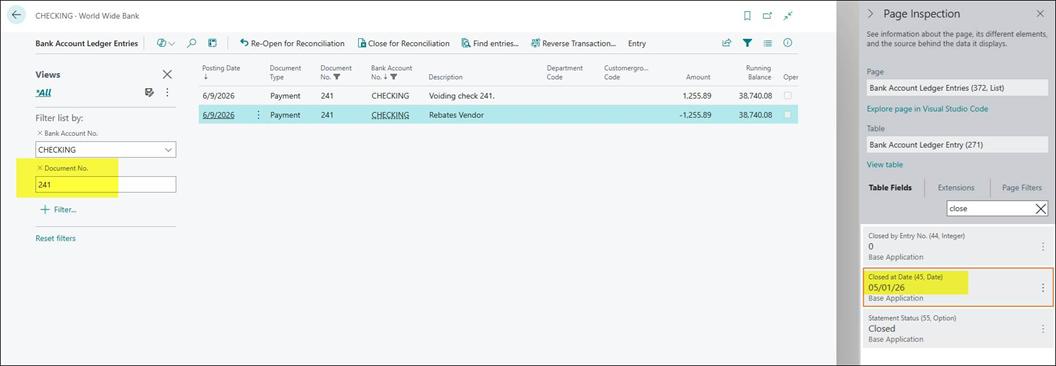Select the *All view
The height and width of the screenshot is (366, 1056).
click(x=43, y=92)
